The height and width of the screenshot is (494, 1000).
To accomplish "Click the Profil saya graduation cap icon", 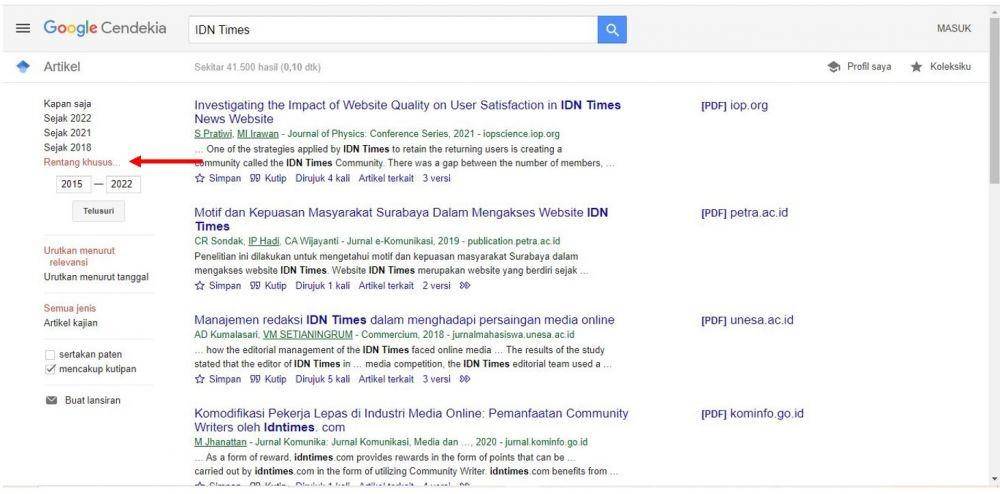I will [x=834, y=67].
